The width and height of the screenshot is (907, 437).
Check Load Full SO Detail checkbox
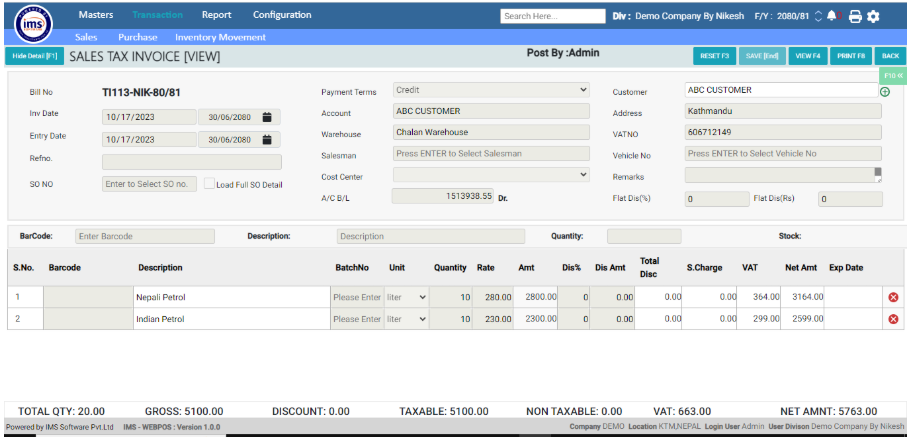click(x=209, y=183)
